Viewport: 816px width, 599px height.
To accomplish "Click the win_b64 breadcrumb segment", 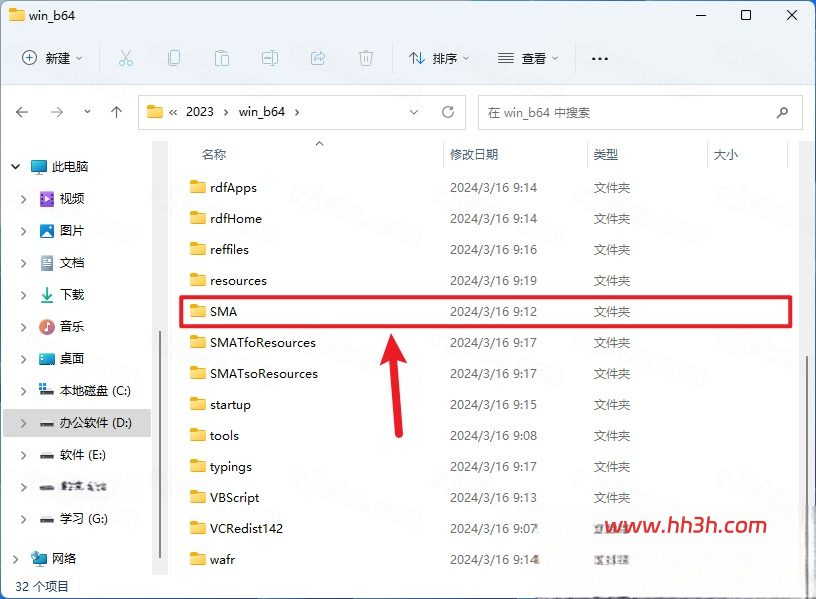I will [261, 112].
